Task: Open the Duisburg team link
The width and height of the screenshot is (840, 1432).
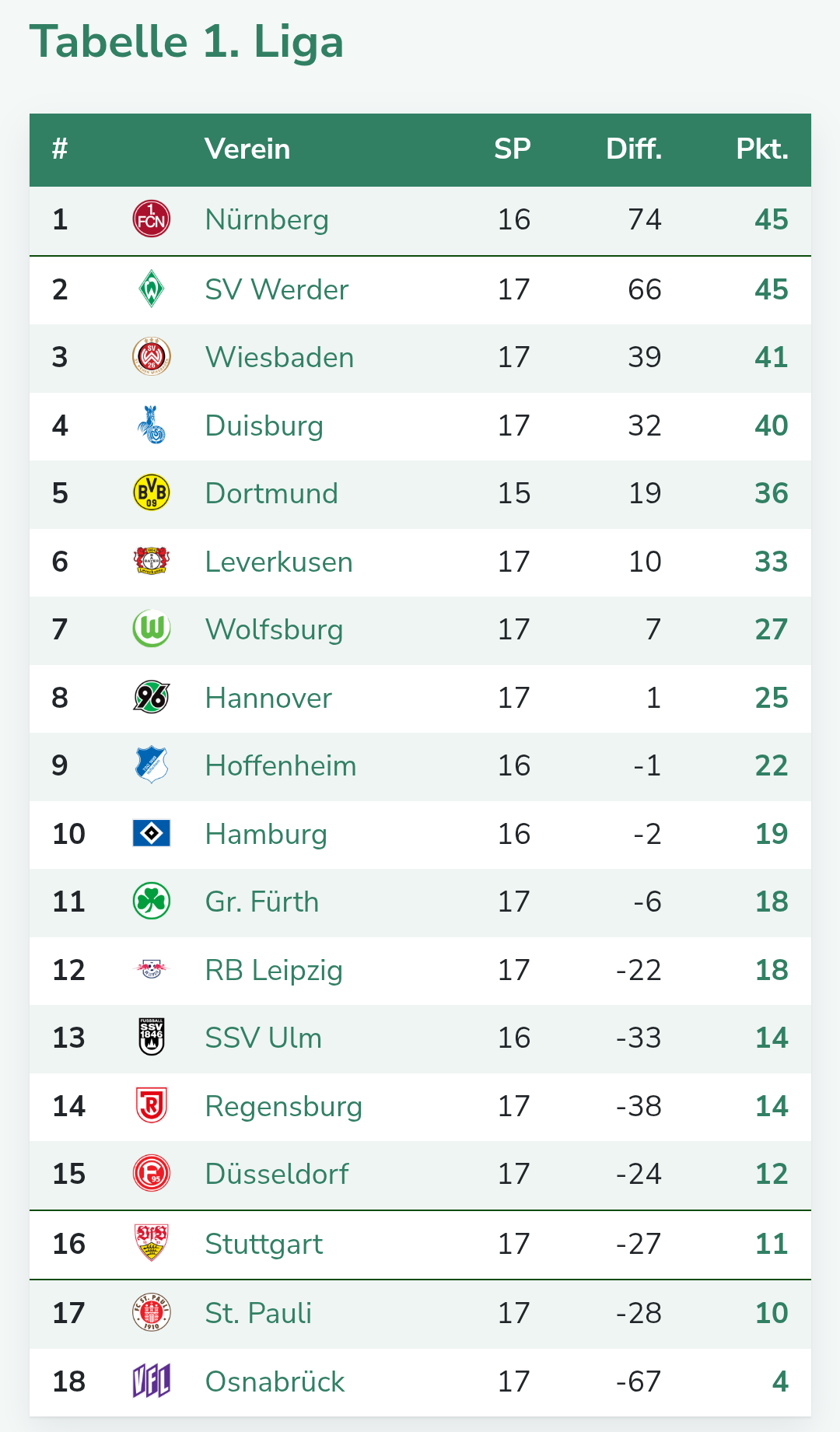Action: [x=264, y=426]
